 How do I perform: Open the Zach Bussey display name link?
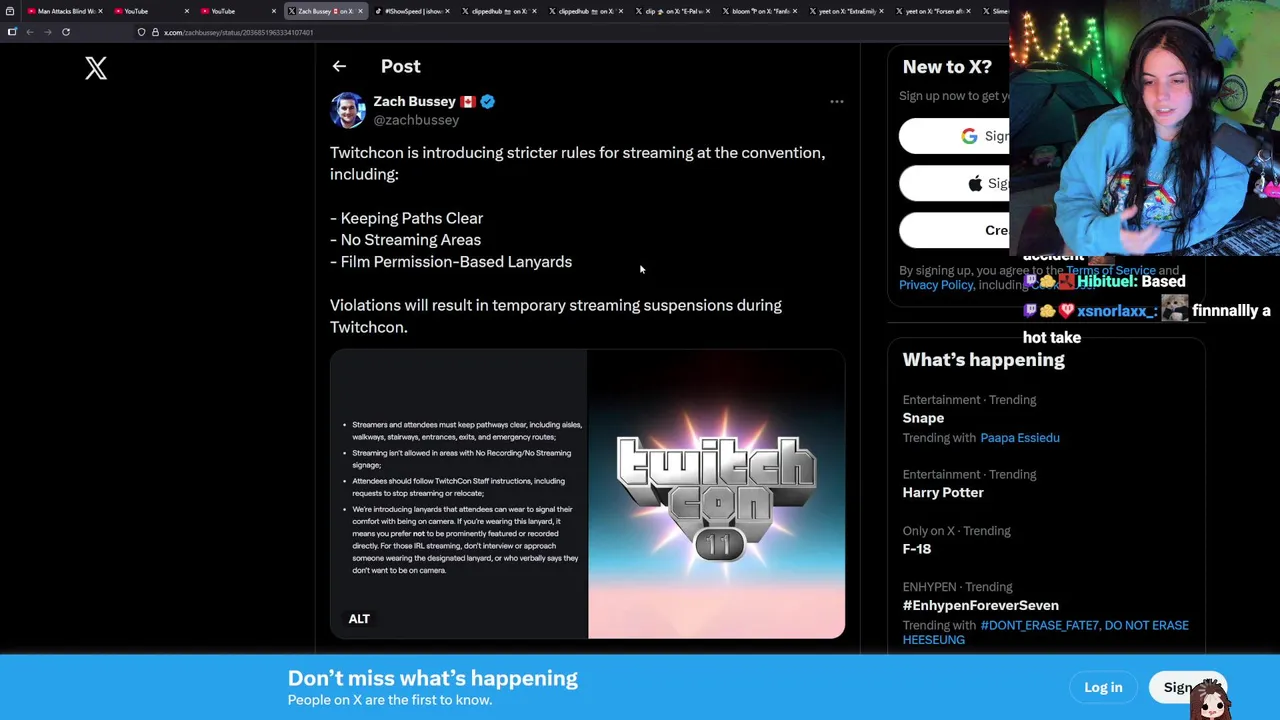[414, 101]
